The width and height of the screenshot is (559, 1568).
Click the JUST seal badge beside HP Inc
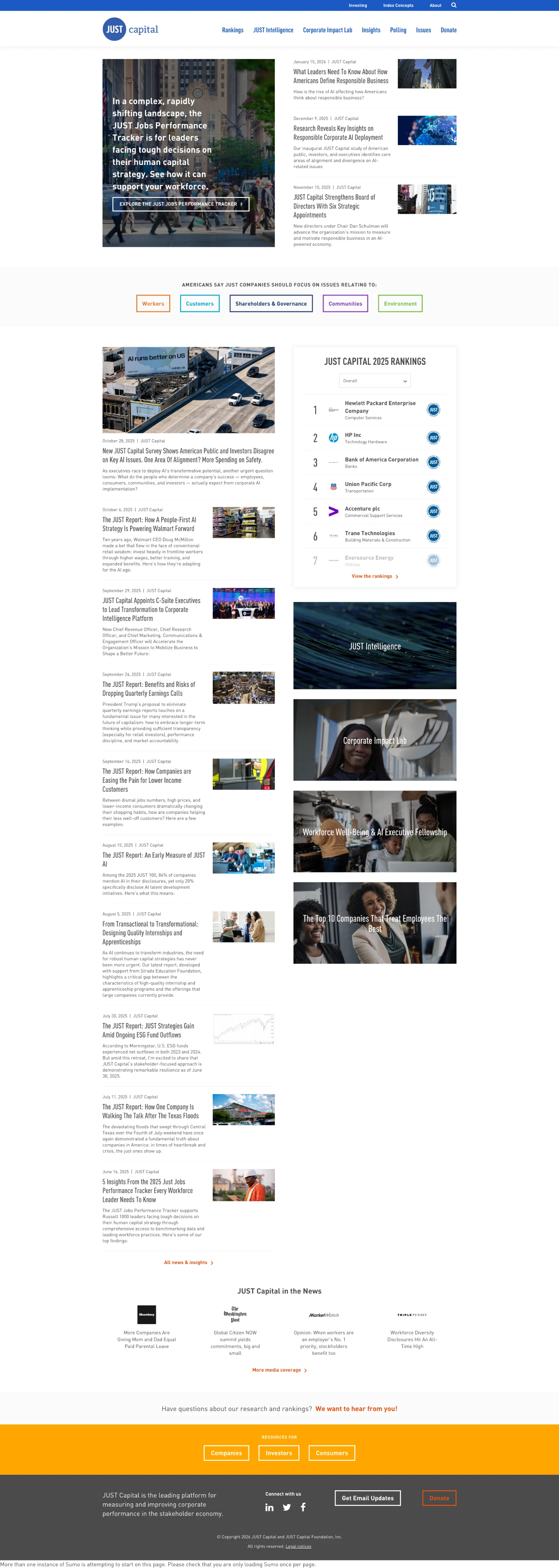433,438
